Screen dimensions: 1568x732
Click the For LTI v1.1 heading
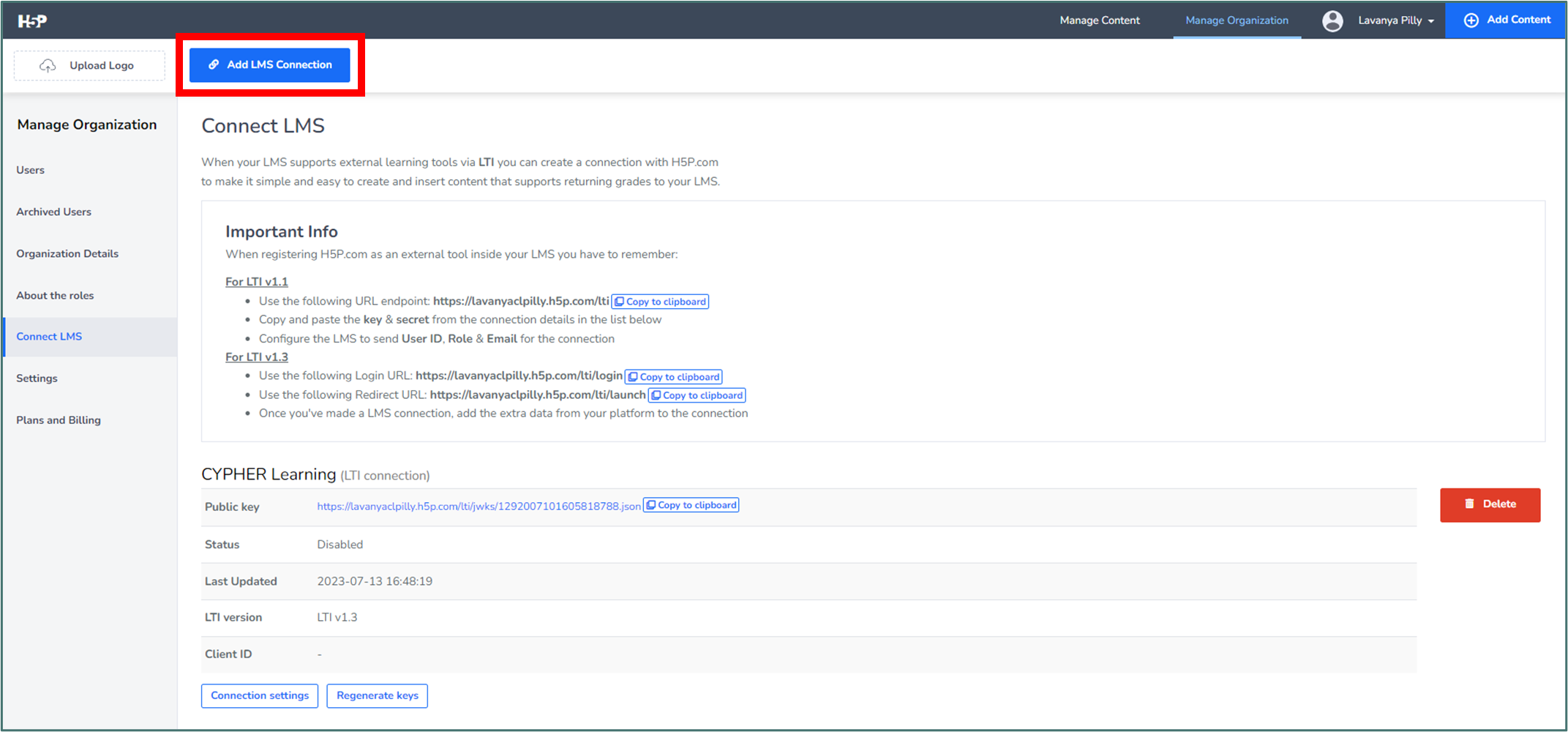coord(257,282)
